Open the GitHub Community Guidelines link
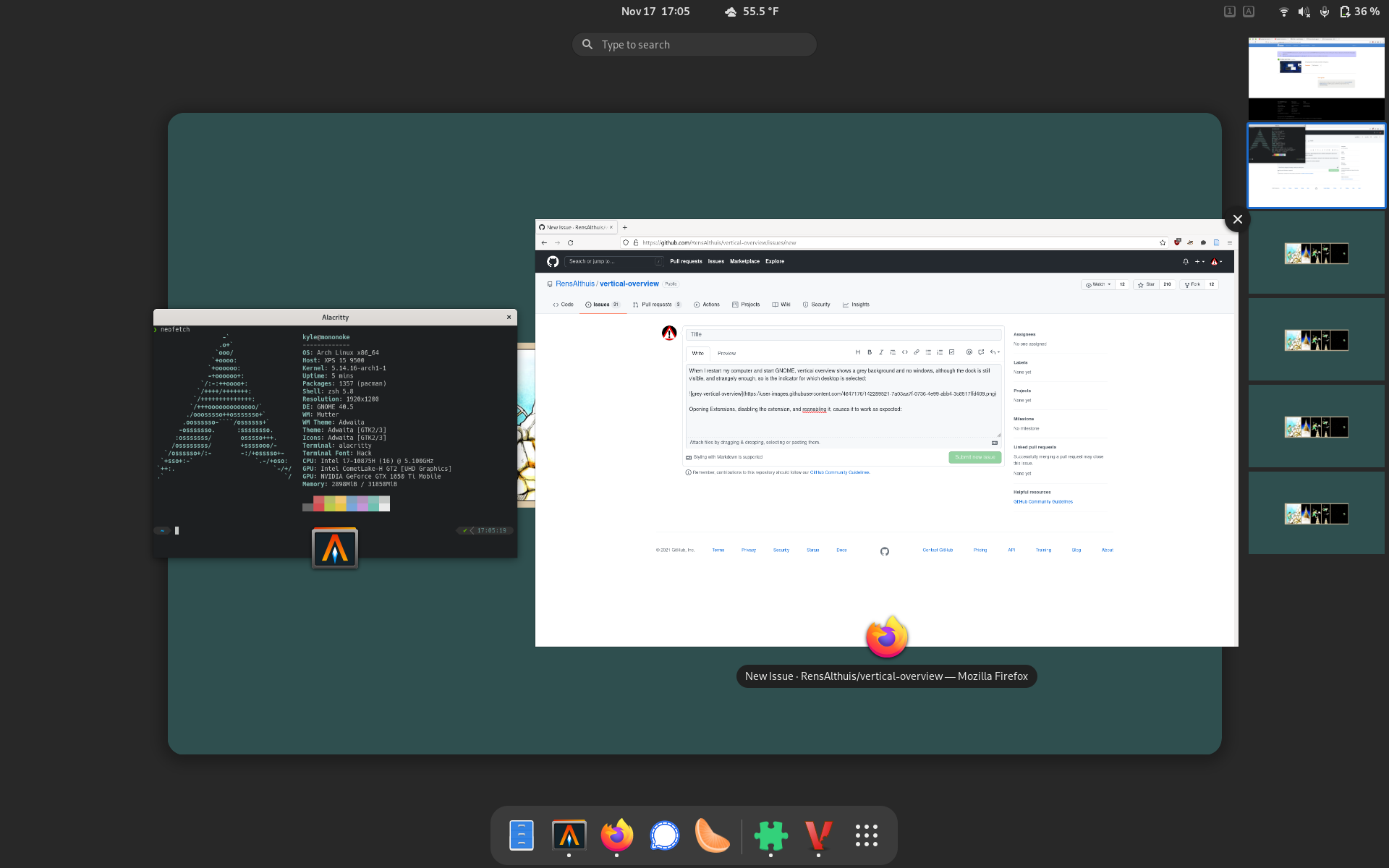Screen dimensions: 1389x868 pyautogui.click(x=840, y=472)
